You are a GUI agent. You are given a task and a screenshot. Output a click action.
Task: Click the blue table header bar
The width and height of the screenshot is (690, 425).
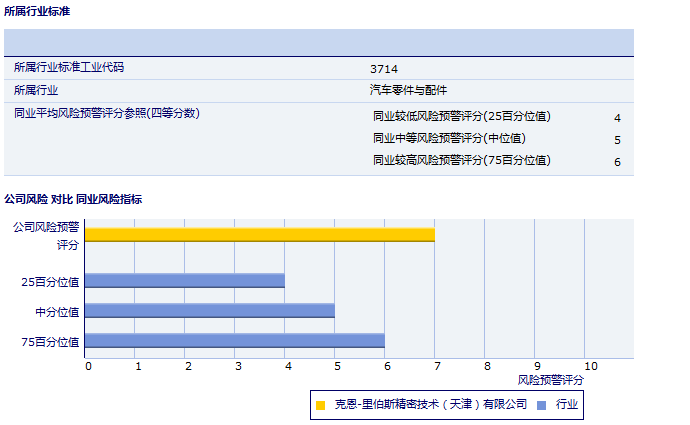point(319,43)
